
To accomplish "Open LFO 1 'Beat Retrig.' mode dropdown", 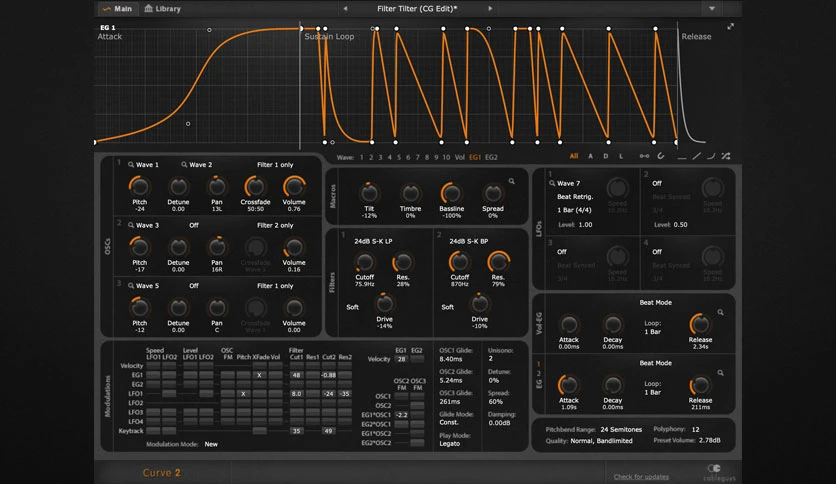I will click(x=575, y=197).
